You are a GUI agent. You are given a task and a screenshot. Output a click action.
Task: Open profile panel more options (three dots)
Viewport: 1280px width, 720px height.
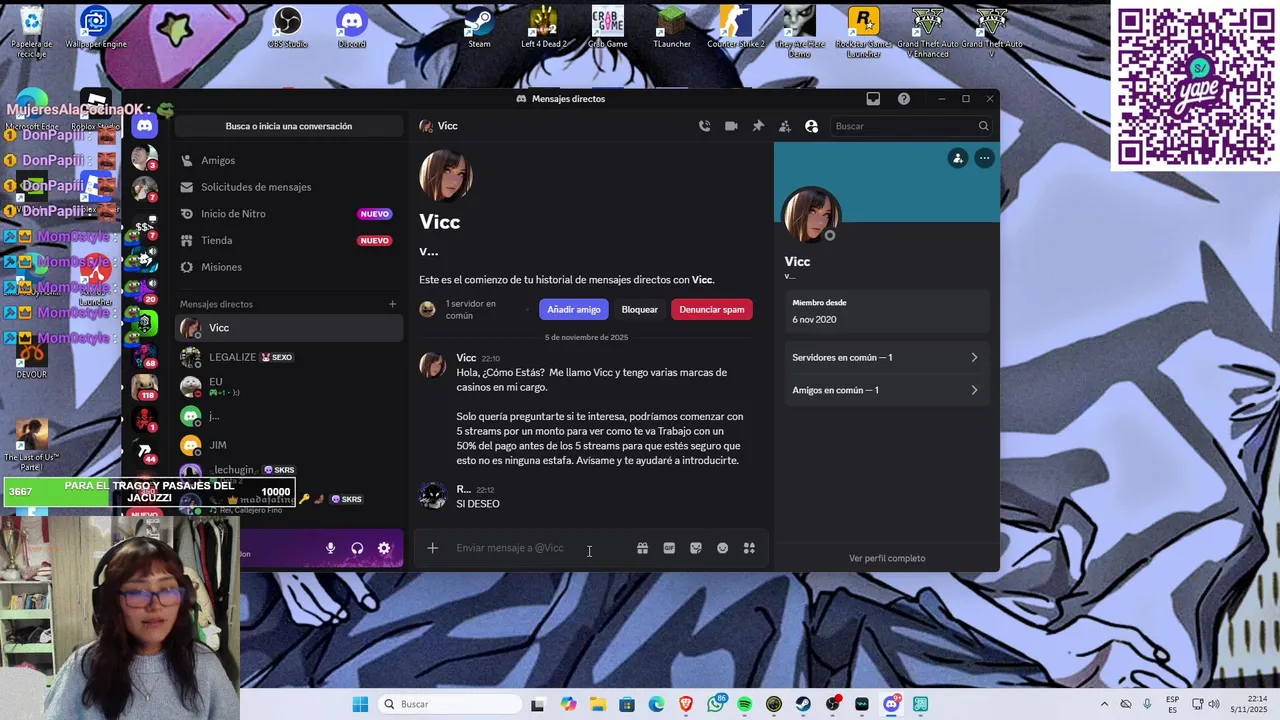[984, 158]
